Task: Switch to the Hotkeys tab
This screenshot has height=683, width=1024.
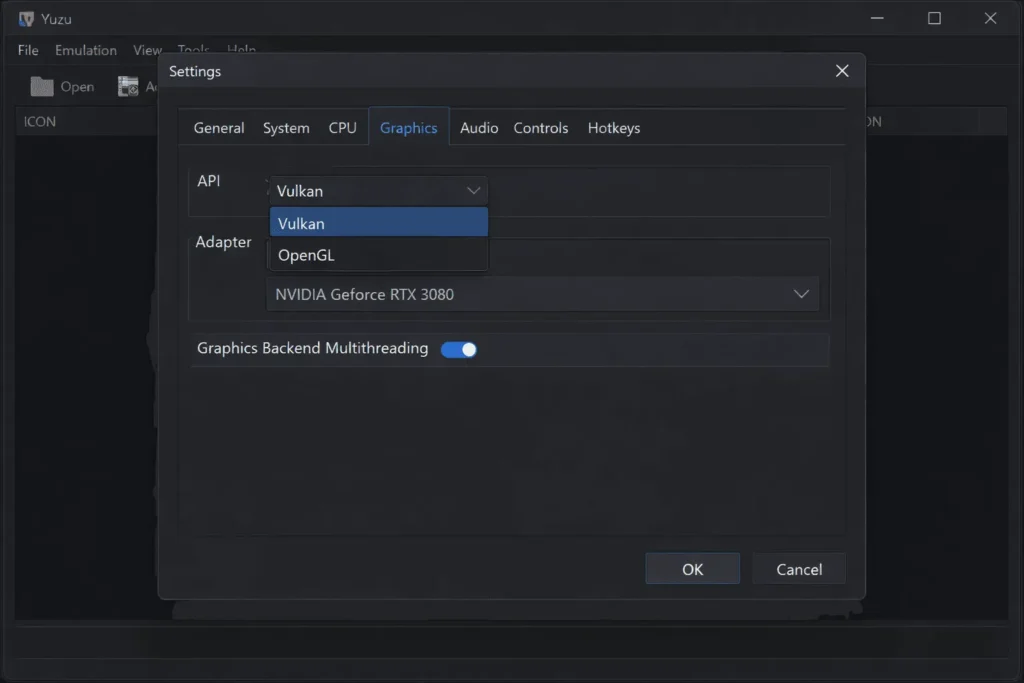Action: [613, 128]
